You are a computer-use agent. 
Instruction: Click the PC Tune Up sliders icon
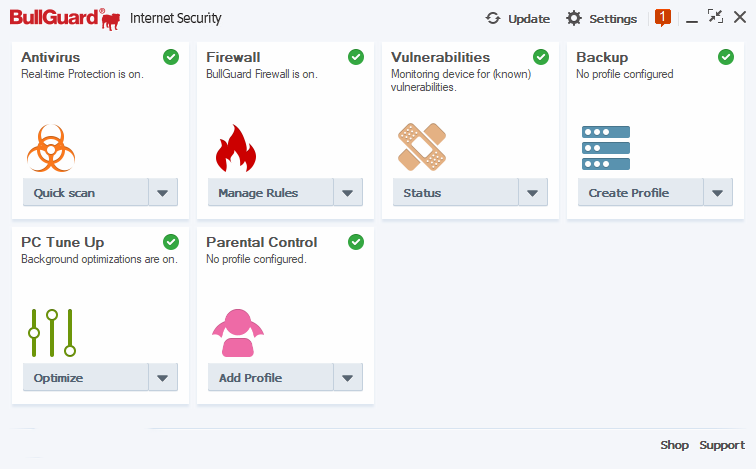point(52,333)
